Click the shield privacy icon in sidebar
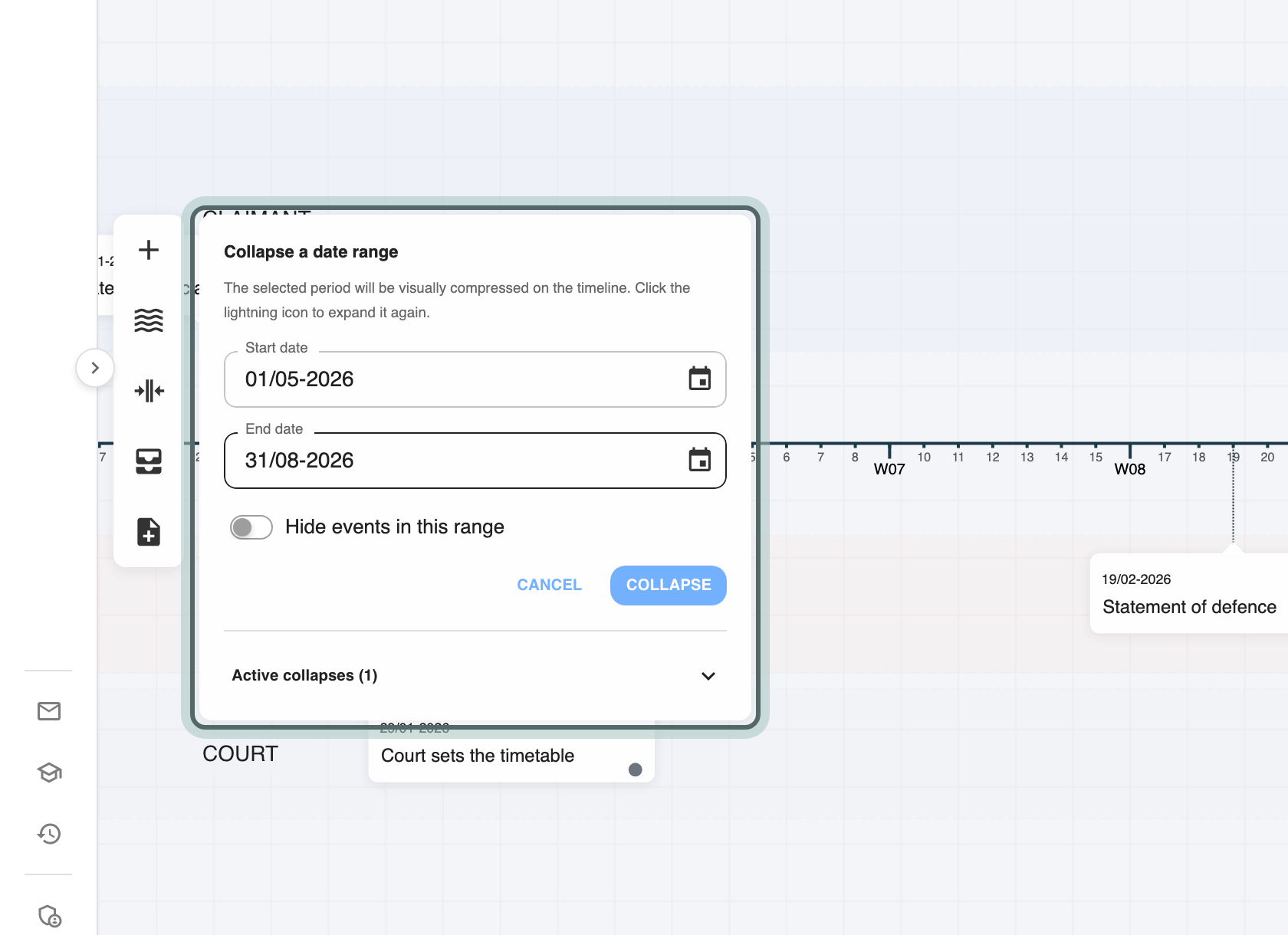The width and height of the screenshot is (1288, 935). click(50, 916)
